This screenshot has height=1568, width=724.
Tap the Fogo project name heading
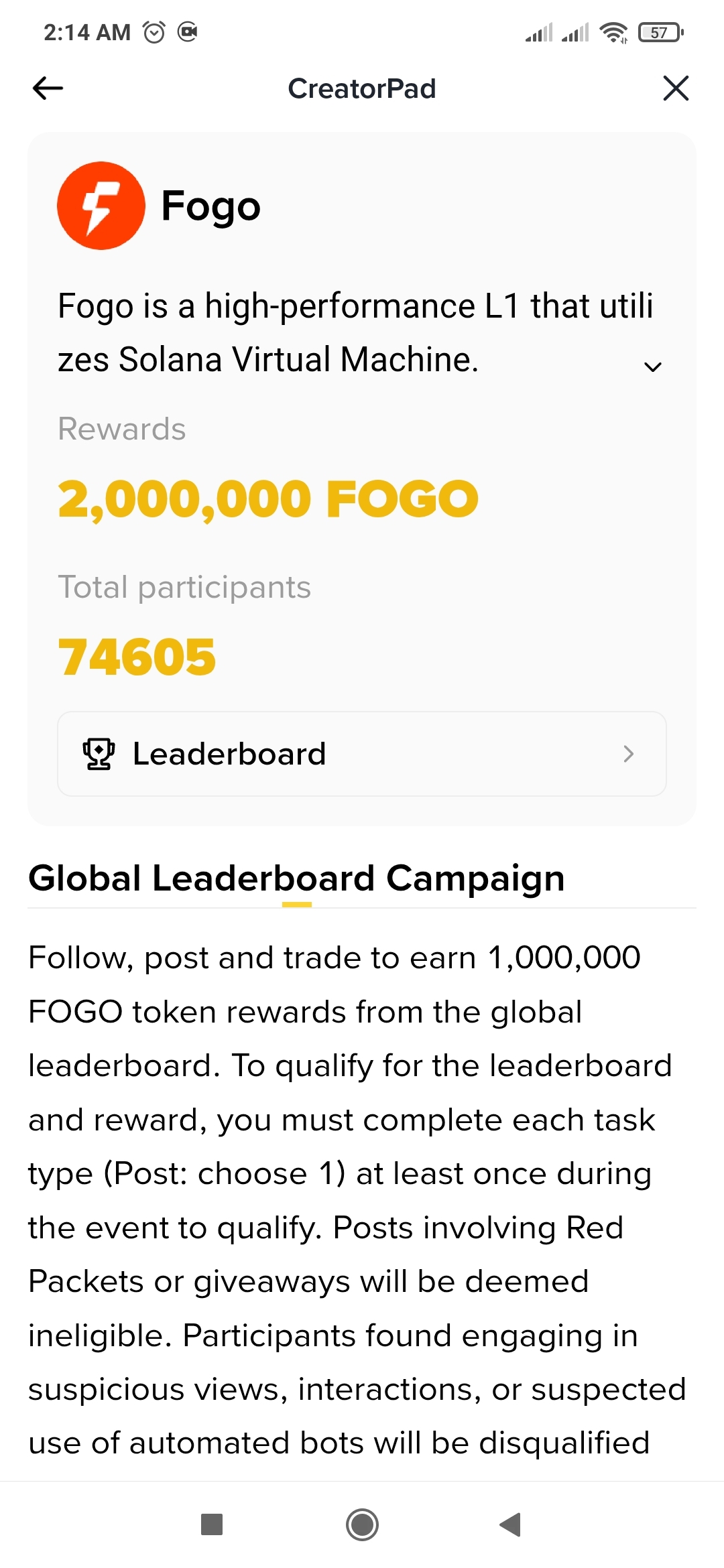[211, 206]
